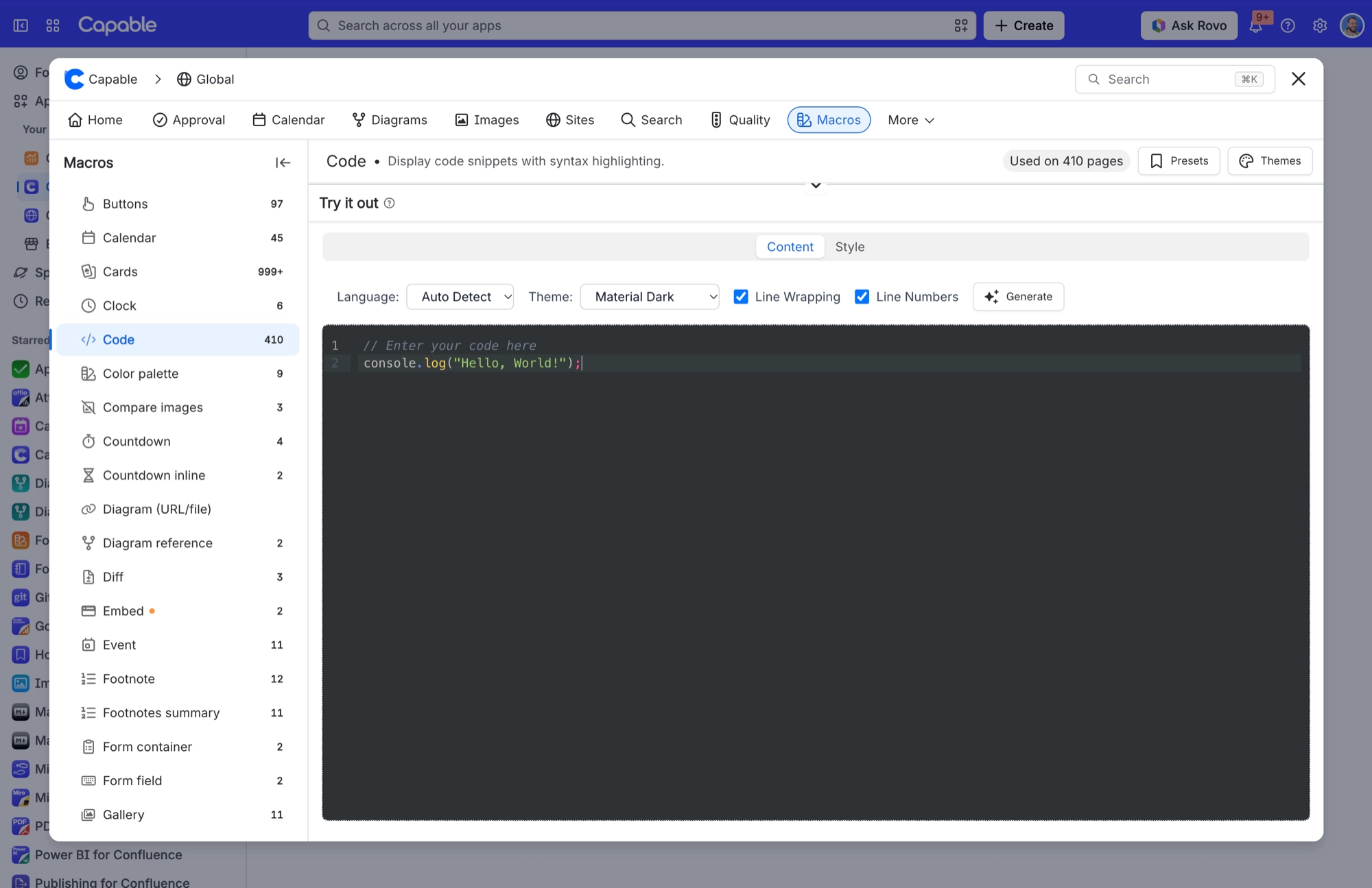The width and height of the screenshot is (1372, 888).
Task: Click the Global breadcrumb link
Action: coord(206,80)
